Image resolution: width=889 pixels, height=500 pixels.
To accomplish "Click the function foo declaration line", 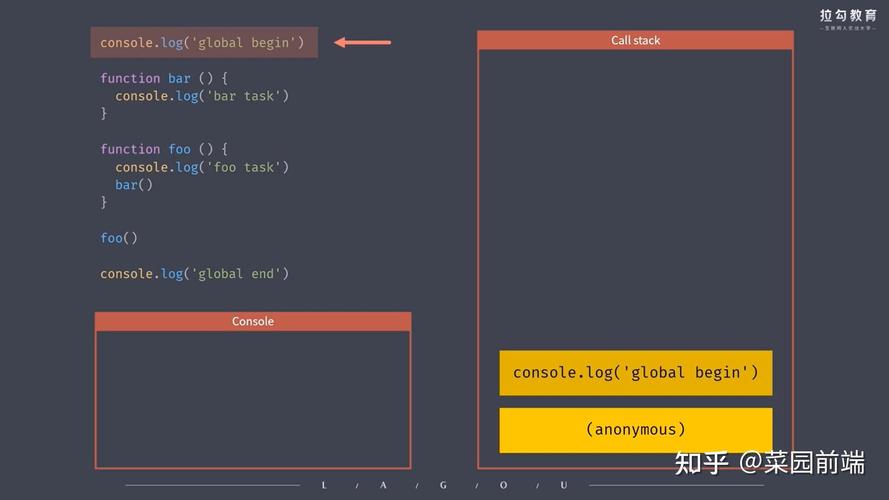I will 164,149.
